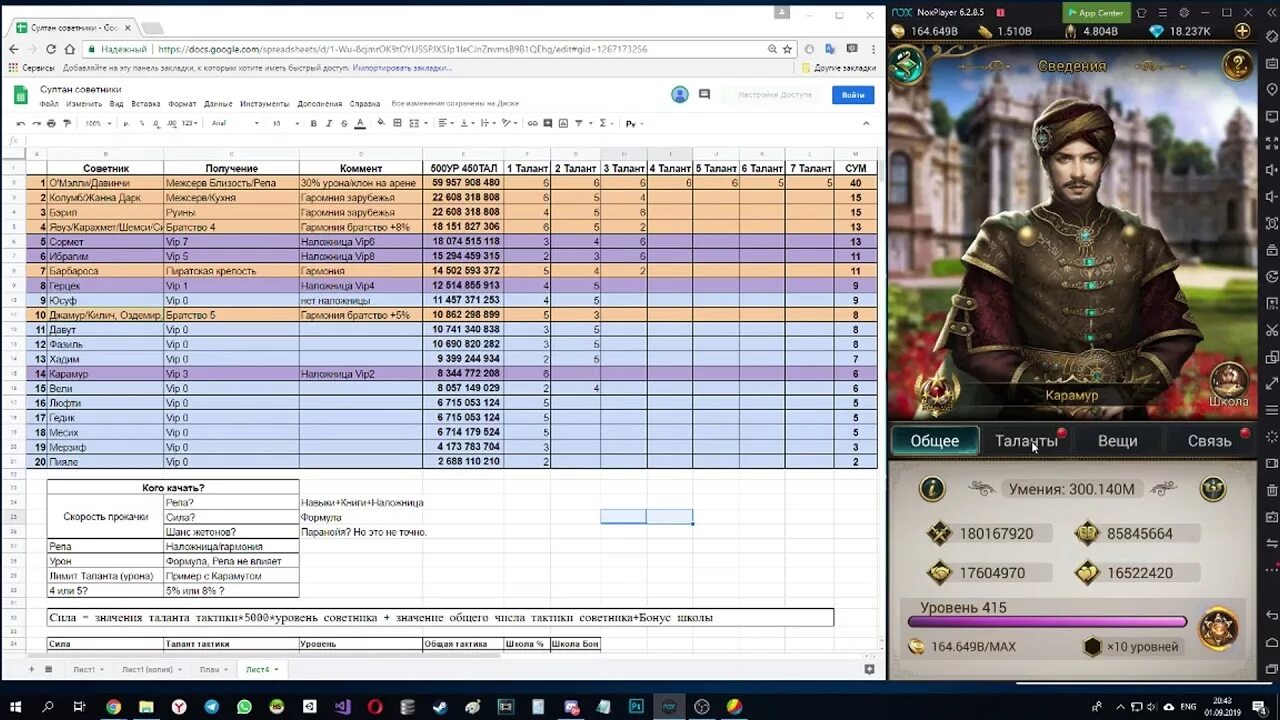Open the text color picker

pyautogui.click(x=360, y=123)
